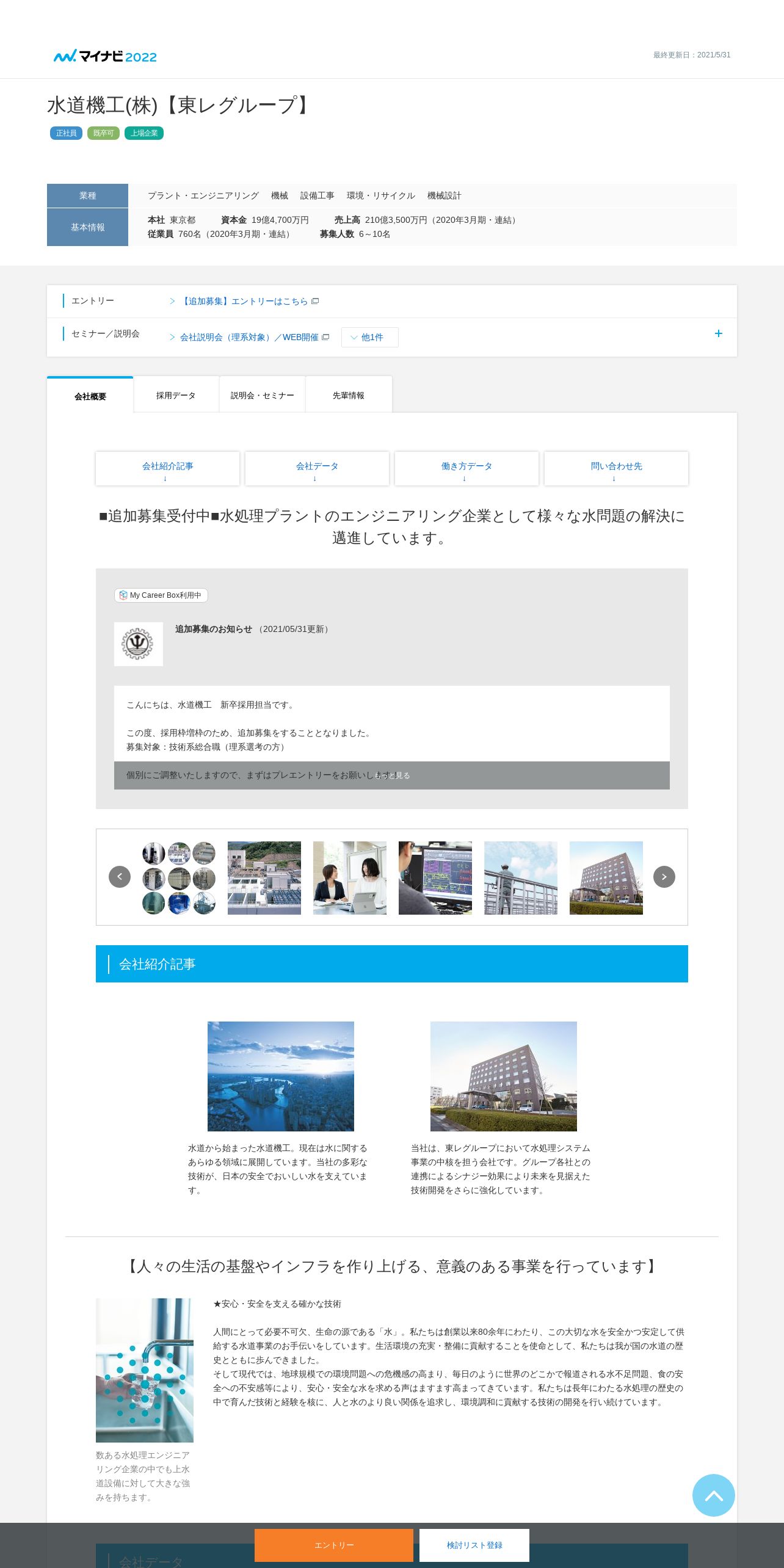Screen dimensions: 784x1568
Task: Click the 環境・リサイクル industry text
Action: [x=381, y=196]
